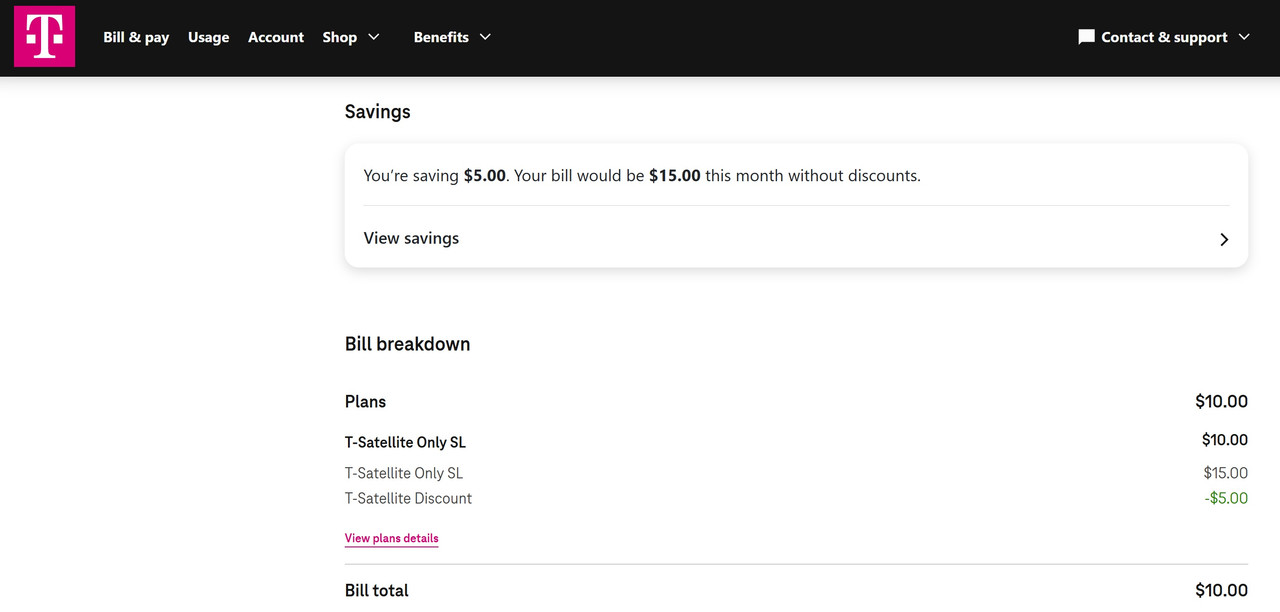Select Account in the top navigation
The width and height of the screenshot is (1280, 612).
pyautogui.click(x=276, y=37)
